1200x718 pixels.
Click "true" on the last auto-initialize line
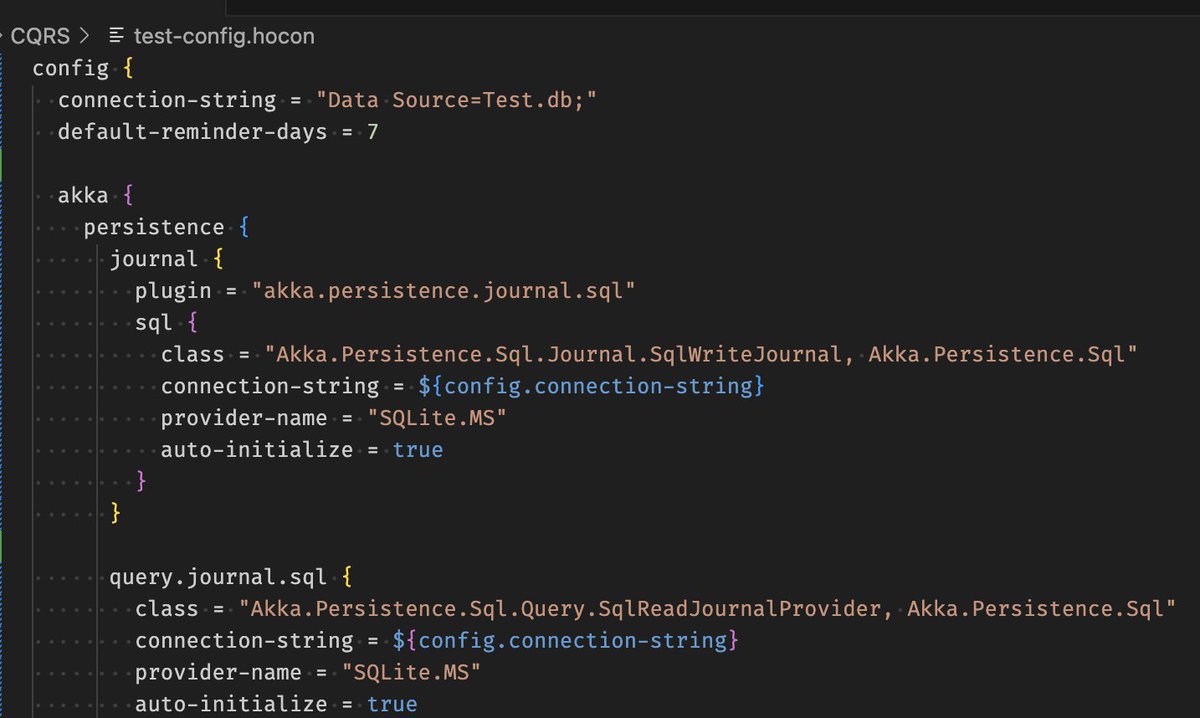(x=392, y=704)
